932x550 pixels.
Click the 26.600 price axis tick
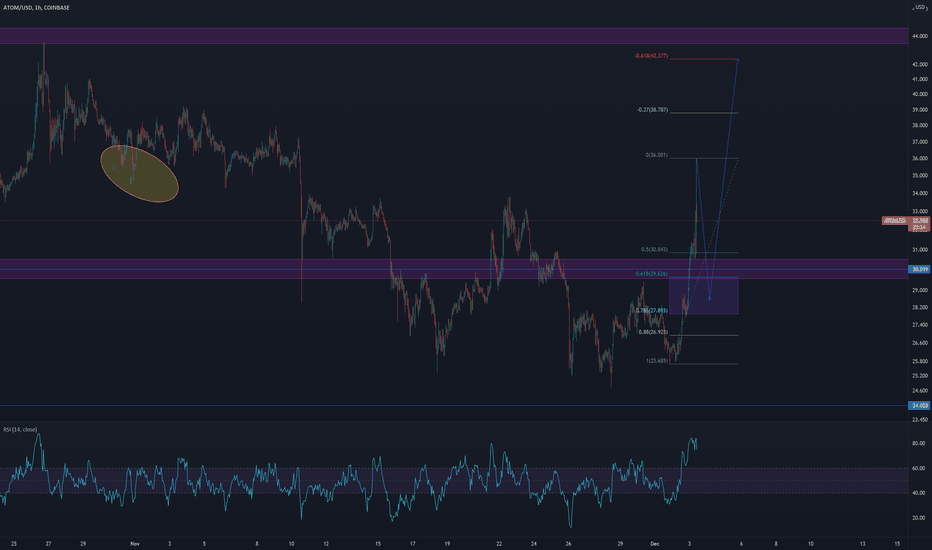click(x=920, y=343)
